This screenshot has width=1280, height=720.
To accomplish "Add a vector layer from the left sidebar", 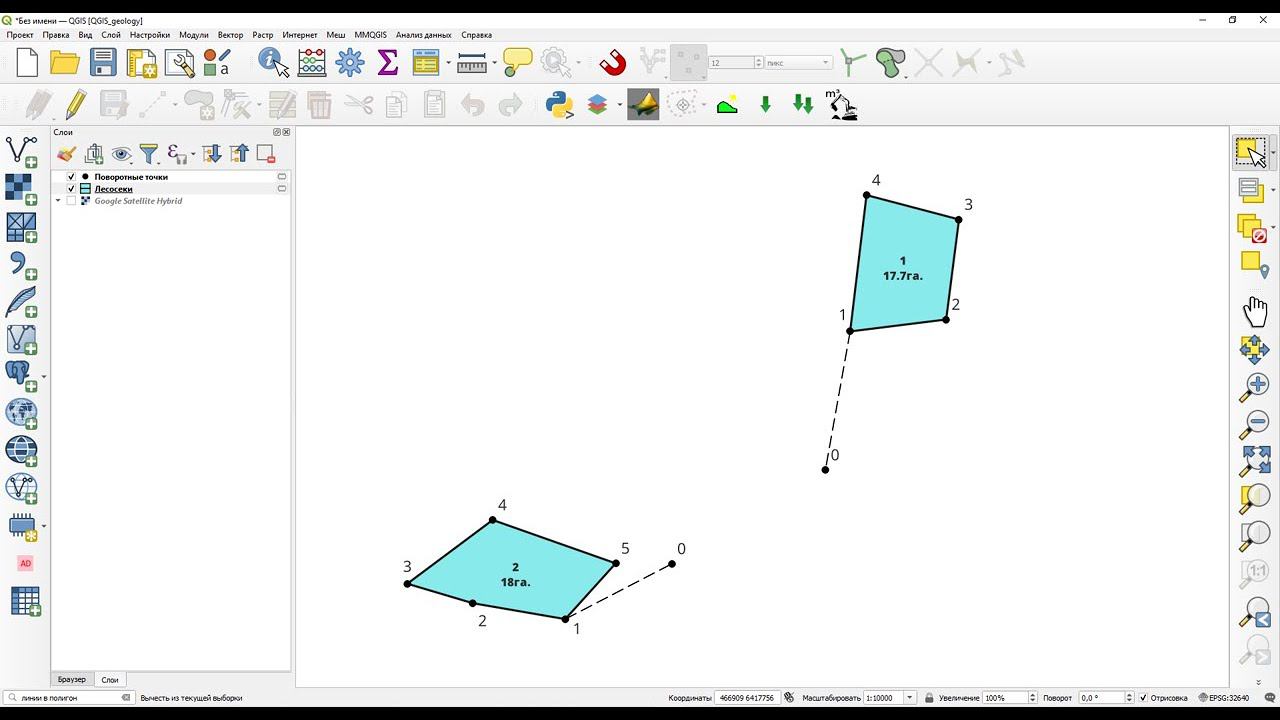I will pyautogui.click(x=21, y=152).
